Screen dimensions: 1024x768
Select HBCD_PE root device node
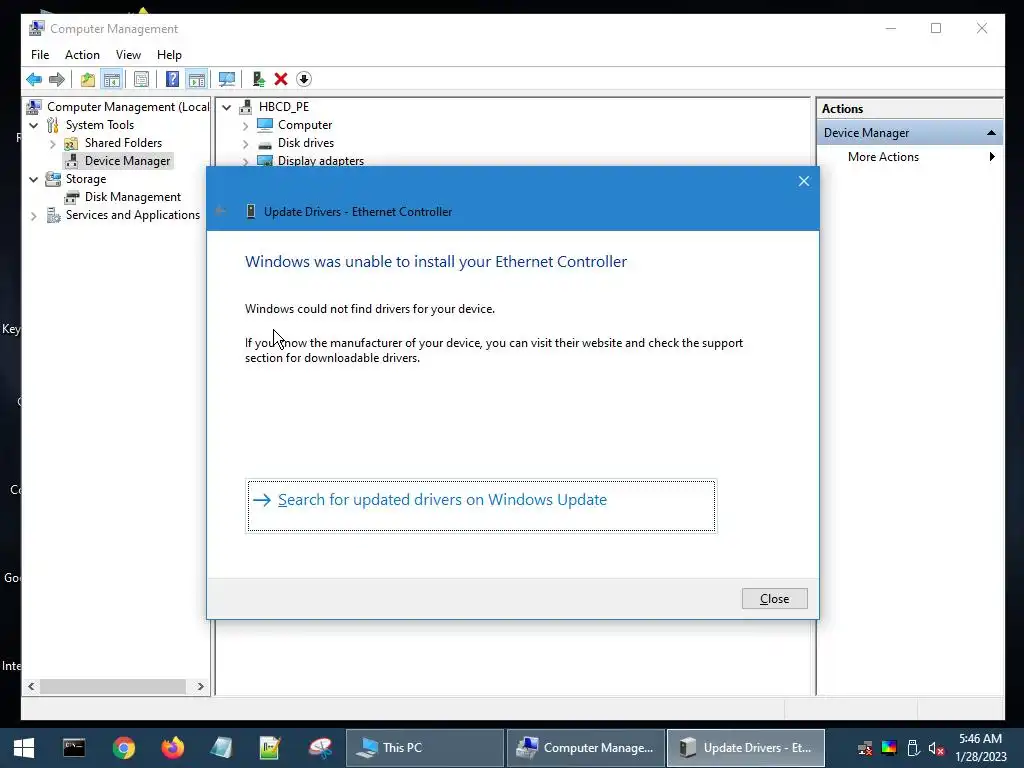pos(283,107)
